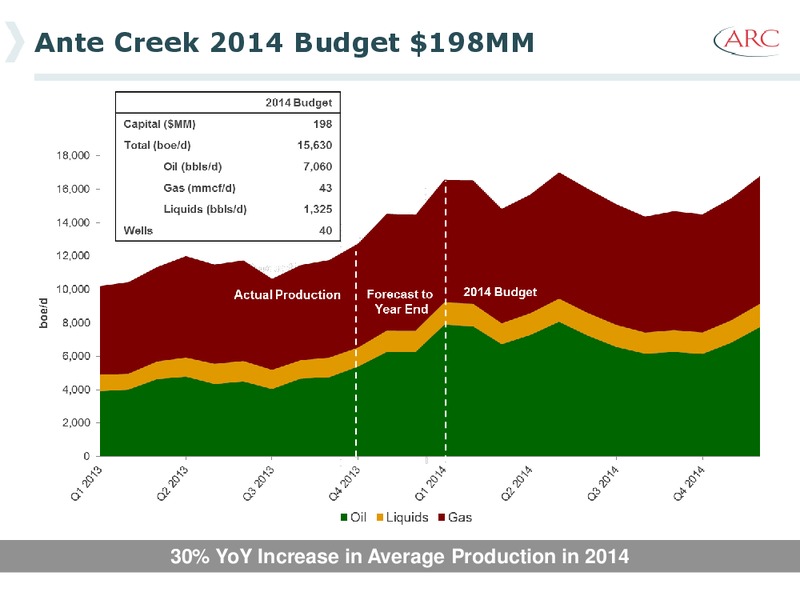The width and height of the screenshot is (800, 600).
Task: Click the dashed line at Q4 2013
Action: pos(356,352)
